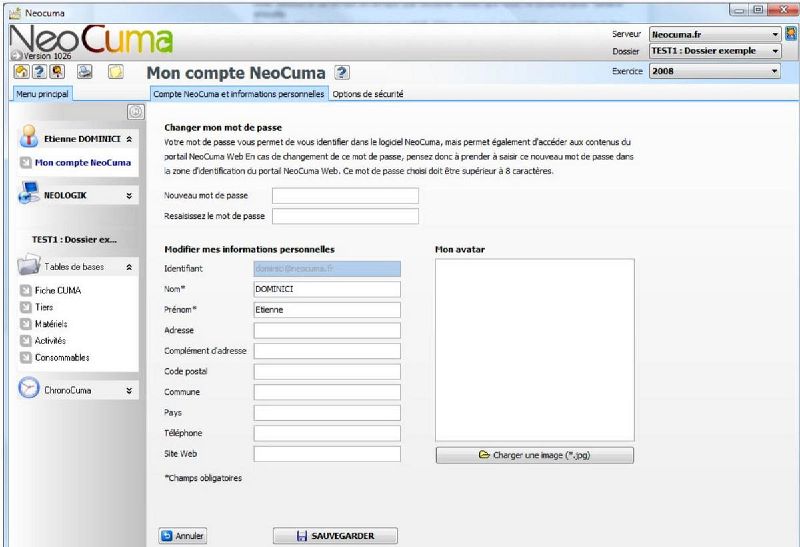Image resolution: width=800 pixels, height=547 pixels.
Task: Collapse the Etienne DOMINICI section
Action: (129, 139)
